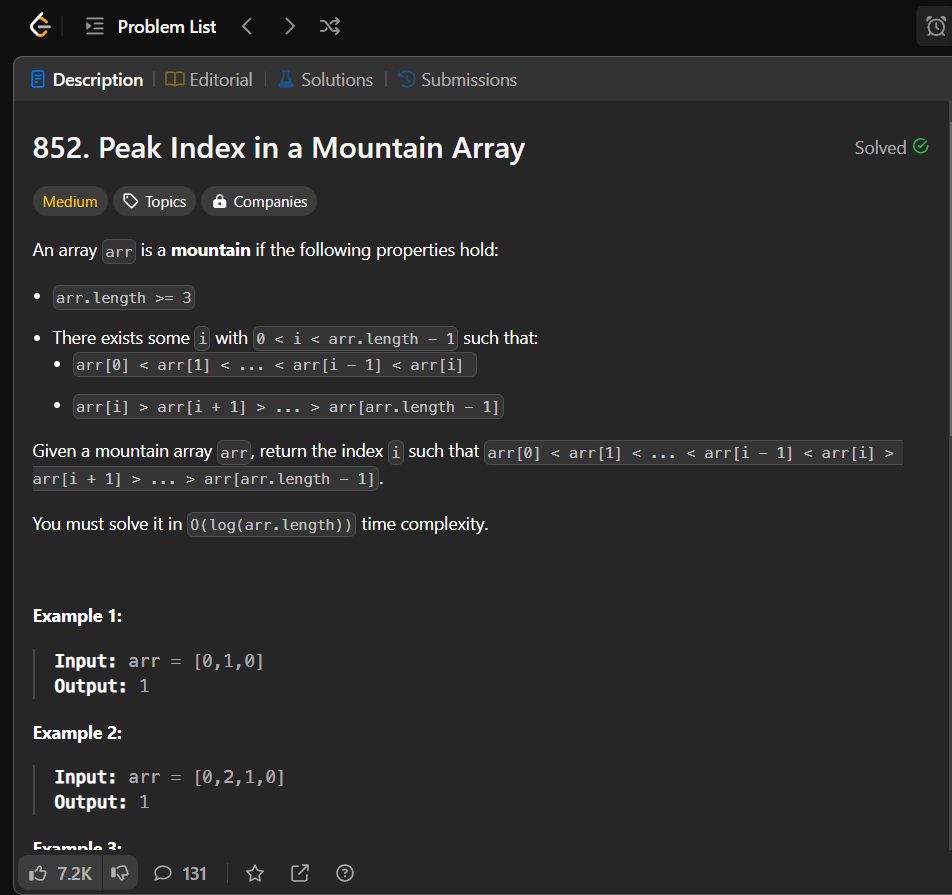Click the LeetCode logo icon
Image resolution: width=952 pixels, height=895 pixels.
coord(40,26)
